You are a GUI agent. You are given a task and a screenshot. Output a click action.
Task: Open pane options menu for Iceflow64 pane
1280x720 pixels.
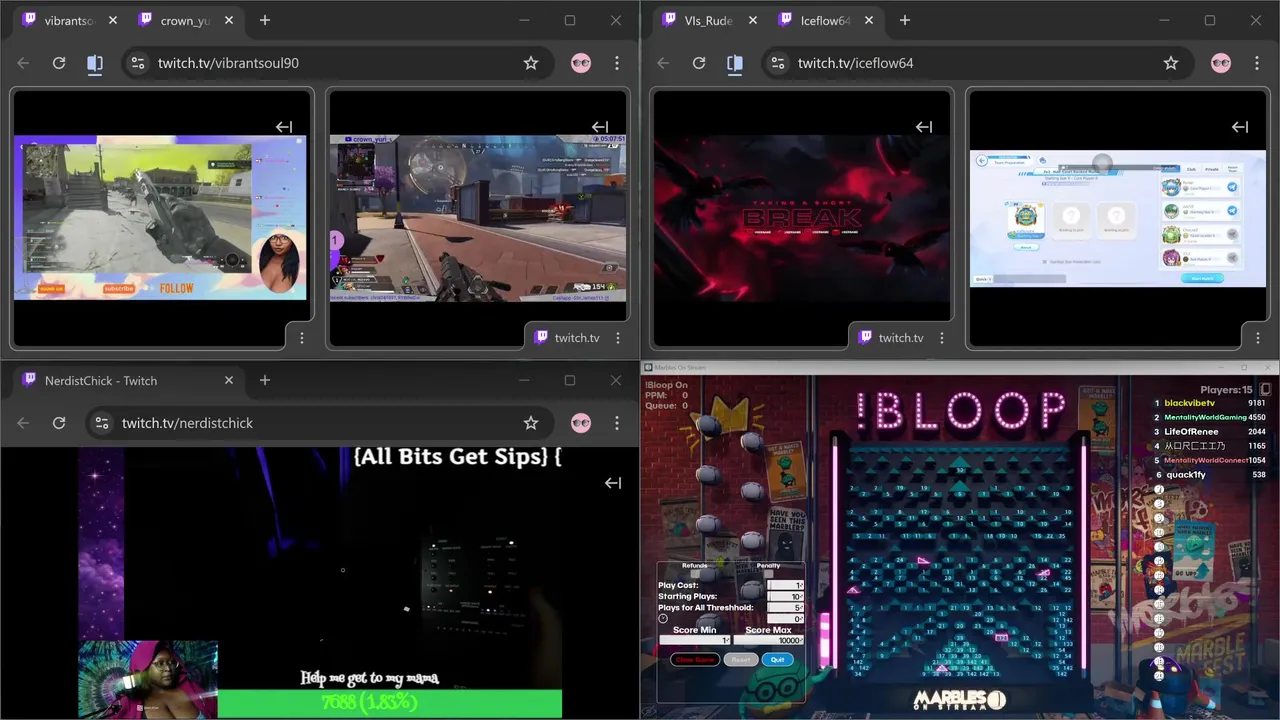point(1258,338)
